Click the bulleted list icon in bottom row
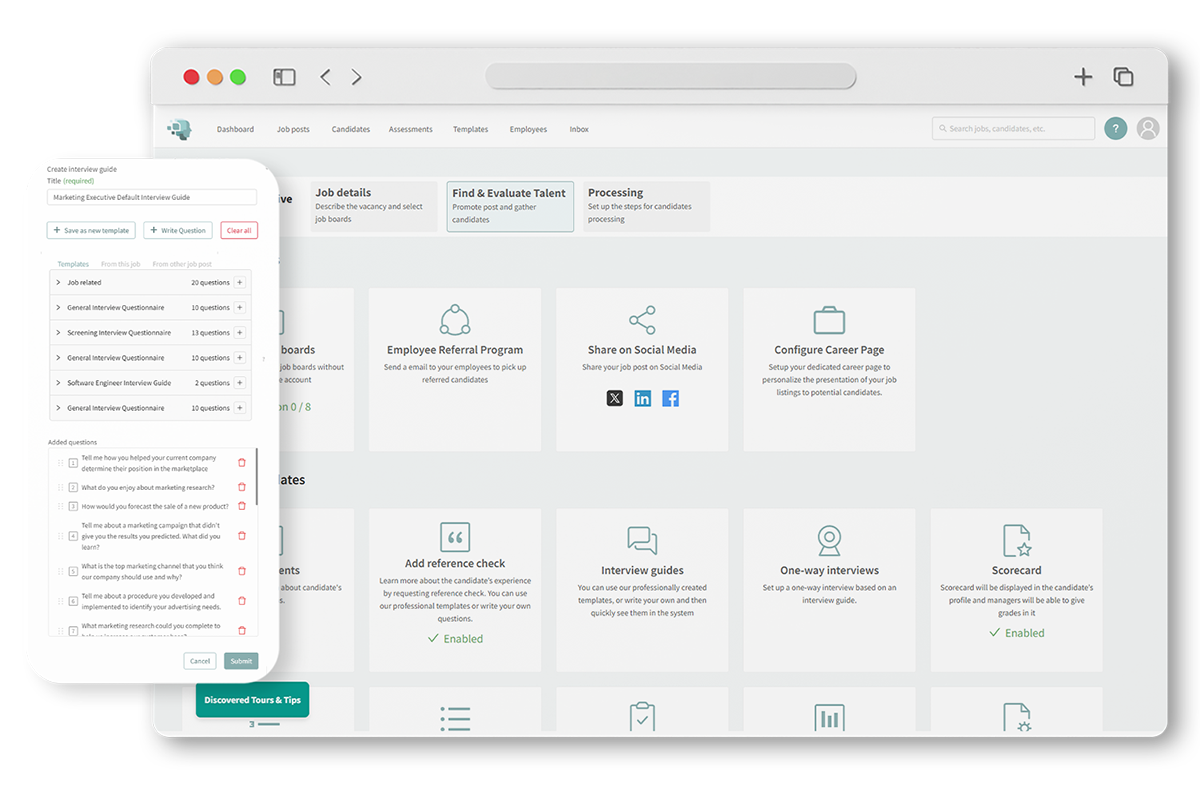1200x799 pixels. click(x=455, y=718)
